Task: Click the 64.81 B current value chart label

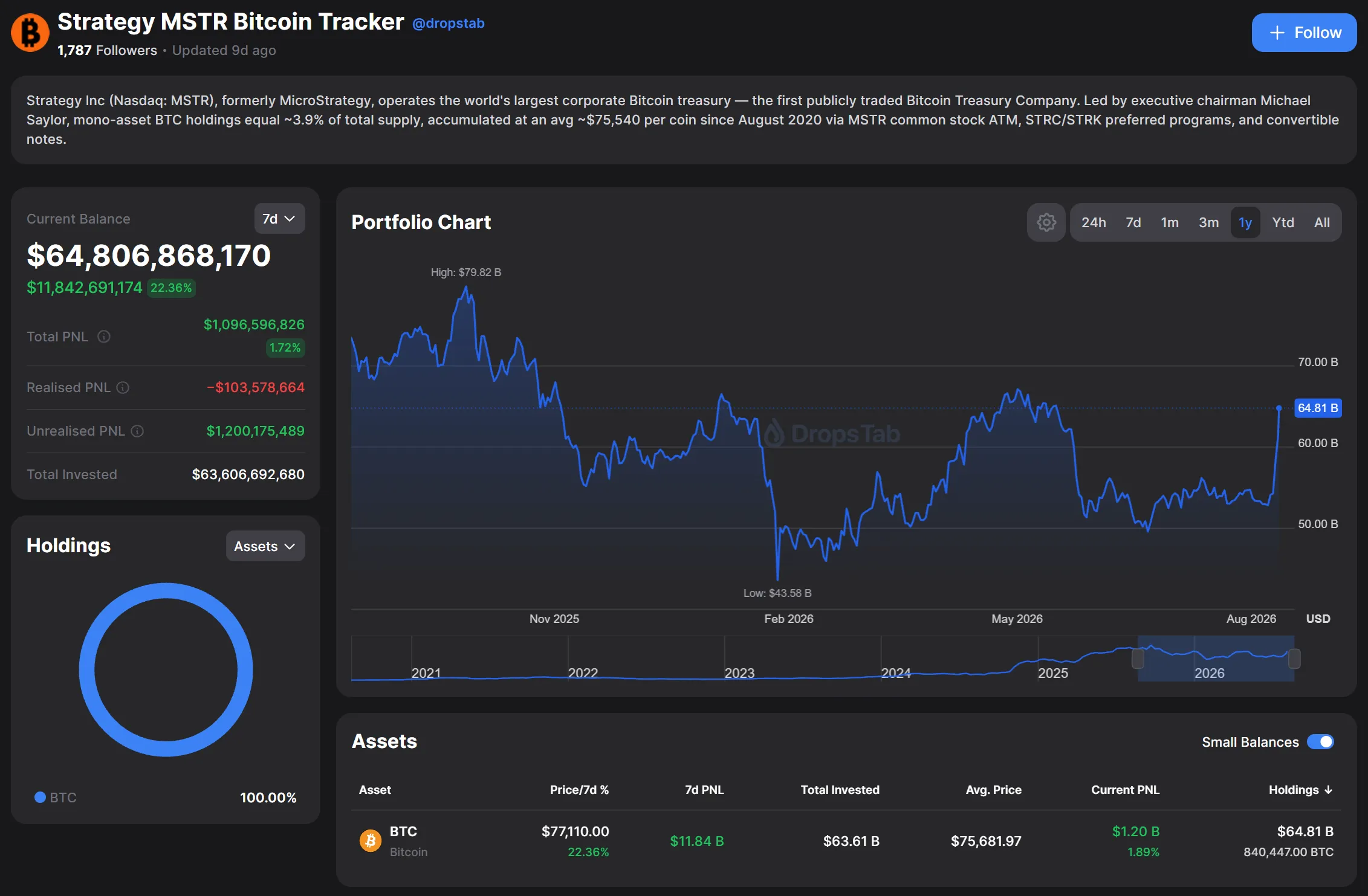Action: 1318,408
